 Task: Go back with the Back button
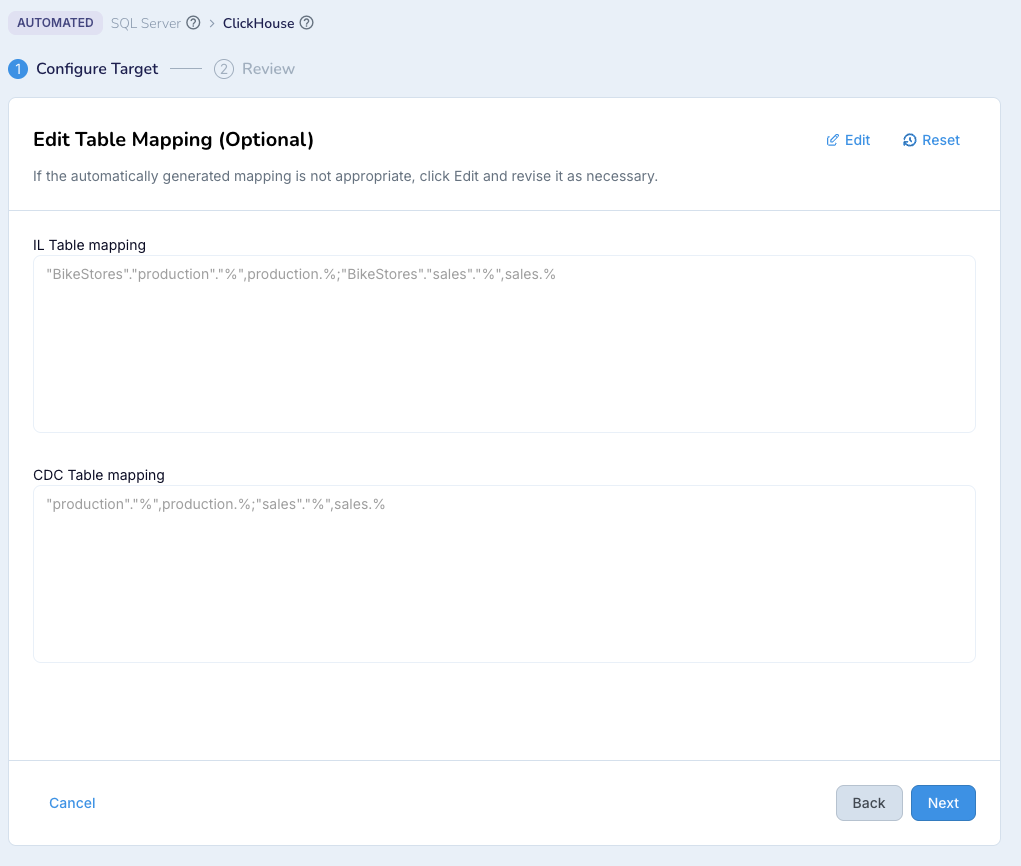tap(869, 803)
